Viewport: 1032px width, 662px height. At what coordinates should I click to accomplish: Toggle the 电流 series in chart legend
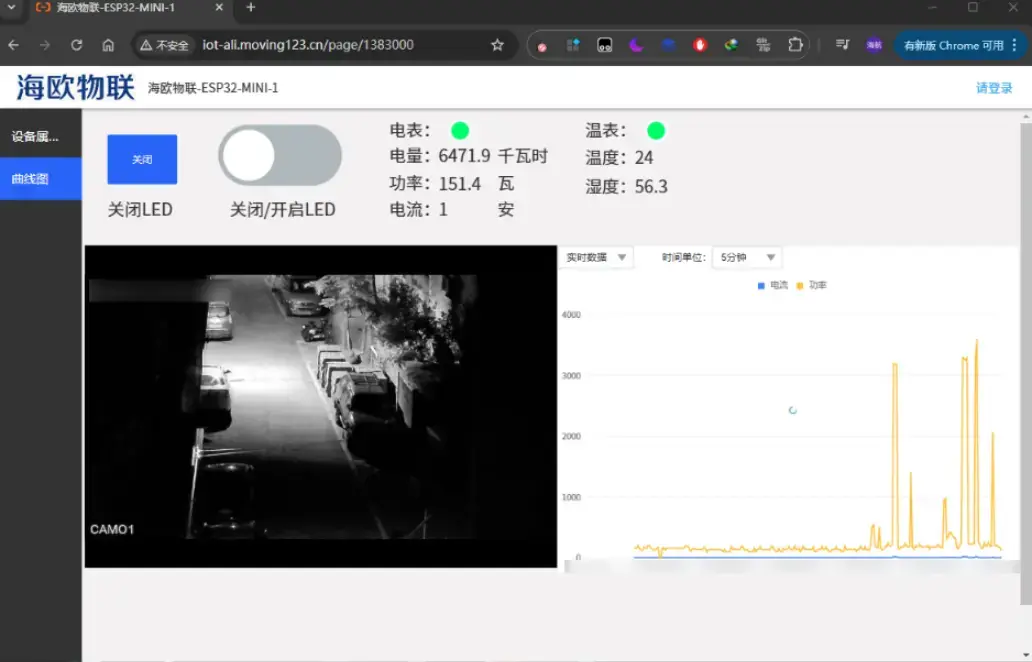click(773, 286)
